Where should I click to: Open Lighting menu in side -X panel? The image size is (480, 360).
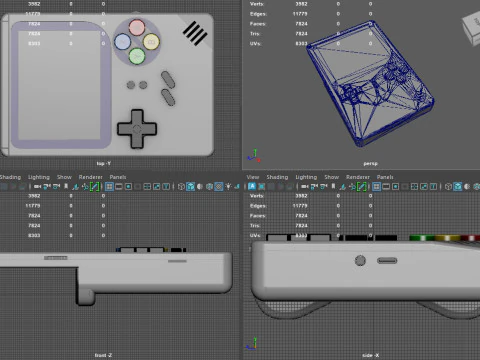(306, 177)
